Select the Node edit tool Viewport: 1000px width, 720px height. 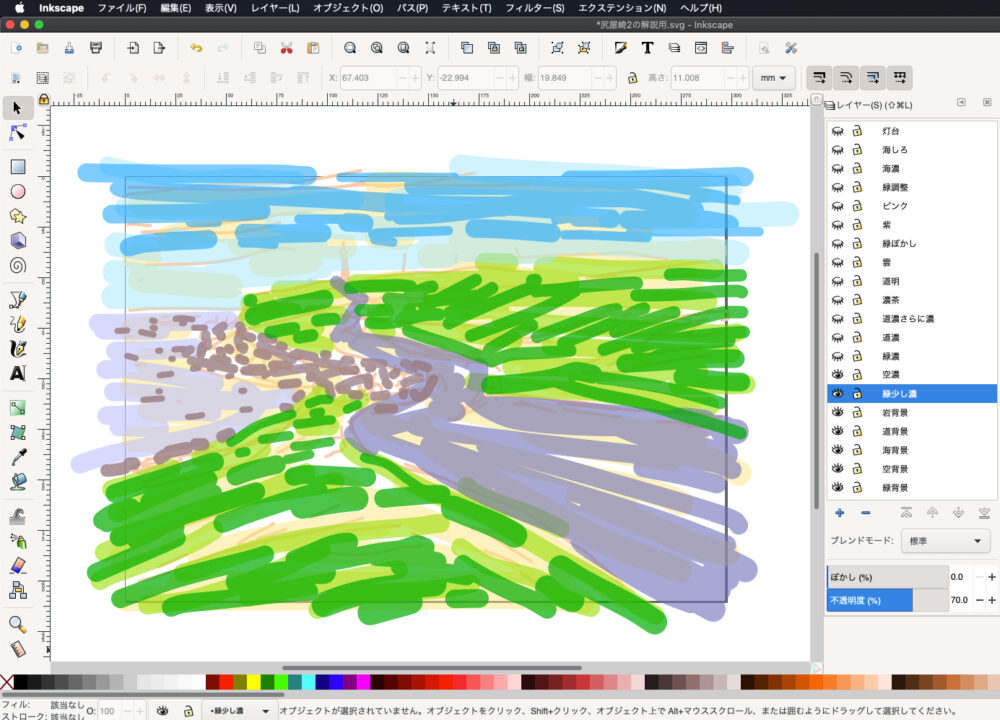click(17, 133)
